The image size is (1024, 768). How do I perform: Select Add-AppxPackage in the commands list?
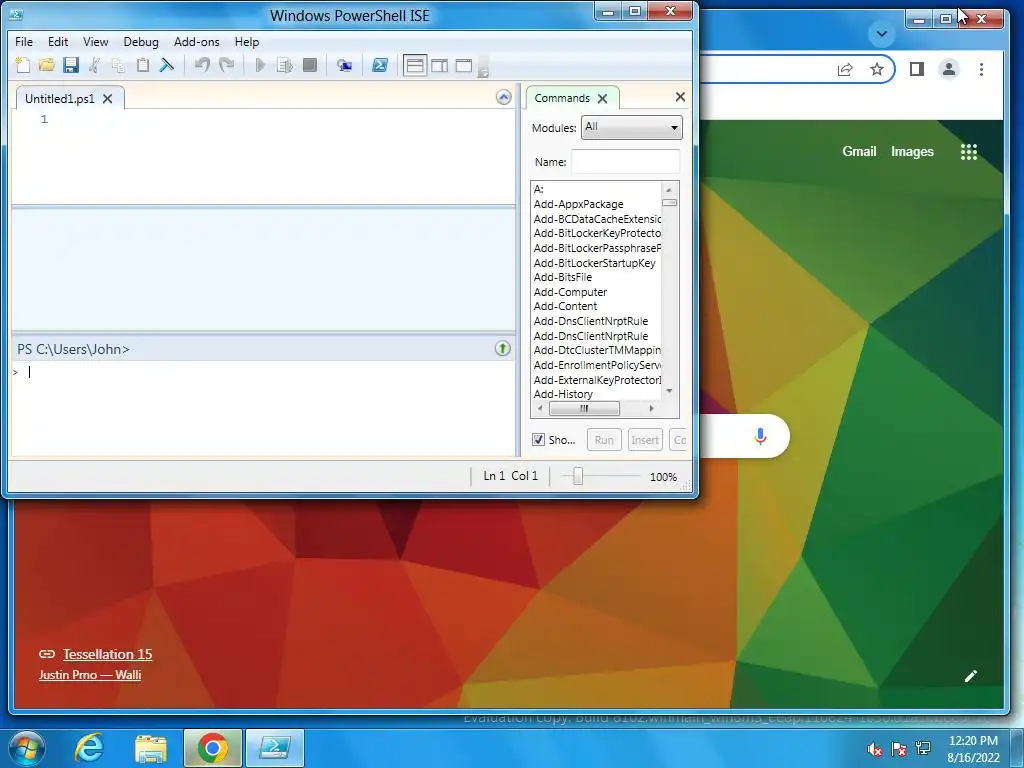579,204
